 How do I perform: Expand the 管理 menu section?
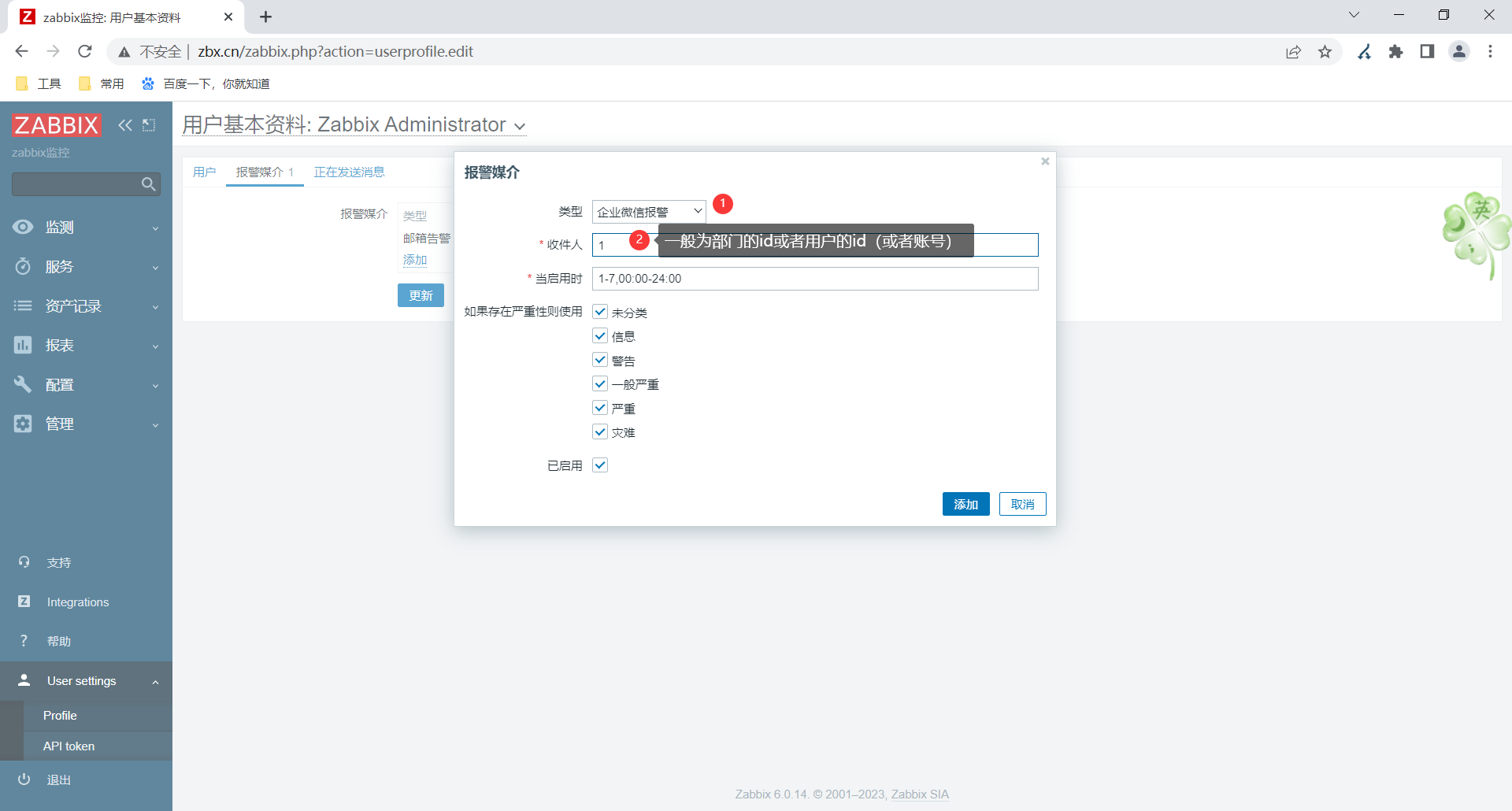click(155, 425)
